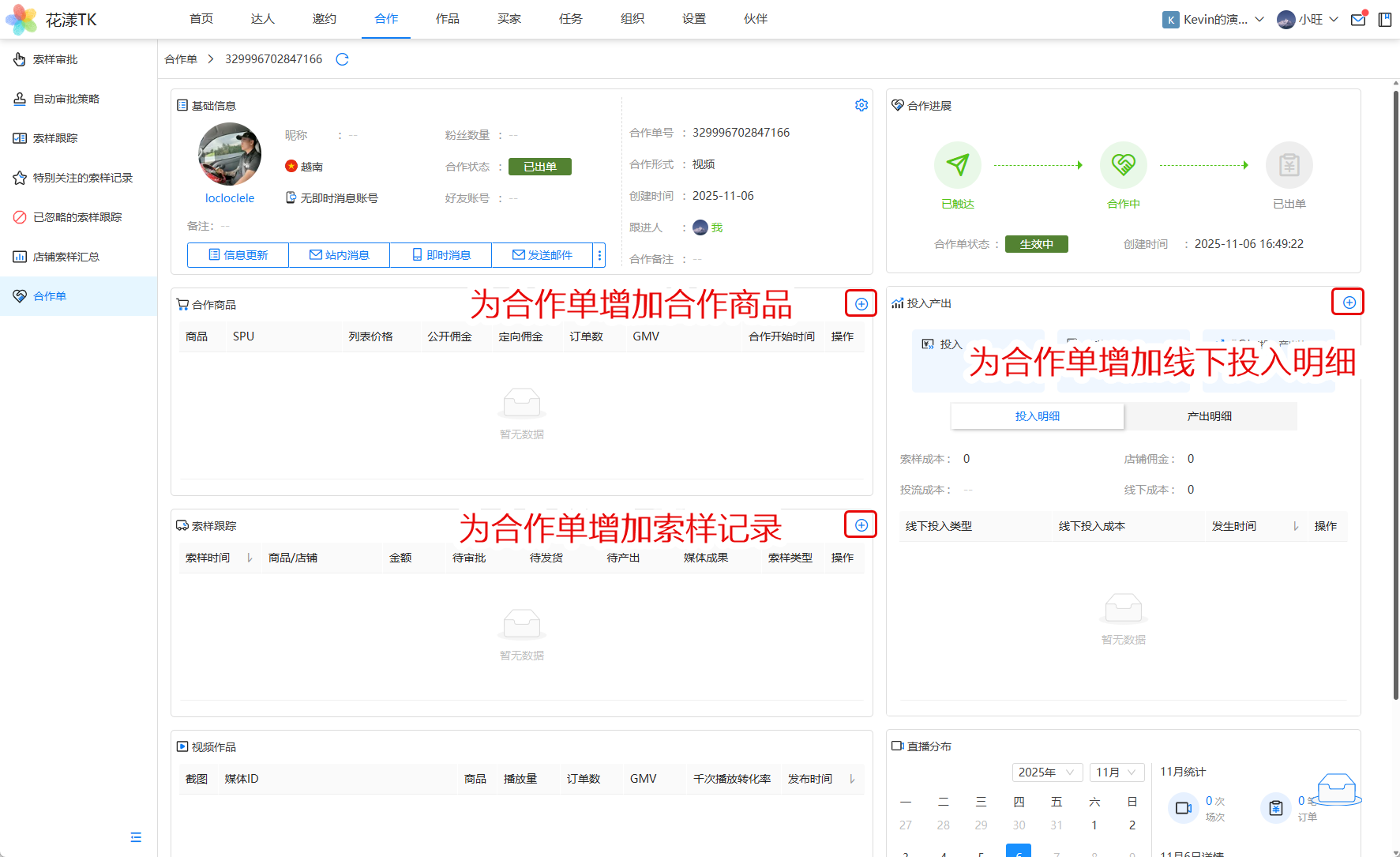Screen dimensions: 1400x857
Task: Open the 小旺 user account dropdown
Action: [x=1308, y=20]
